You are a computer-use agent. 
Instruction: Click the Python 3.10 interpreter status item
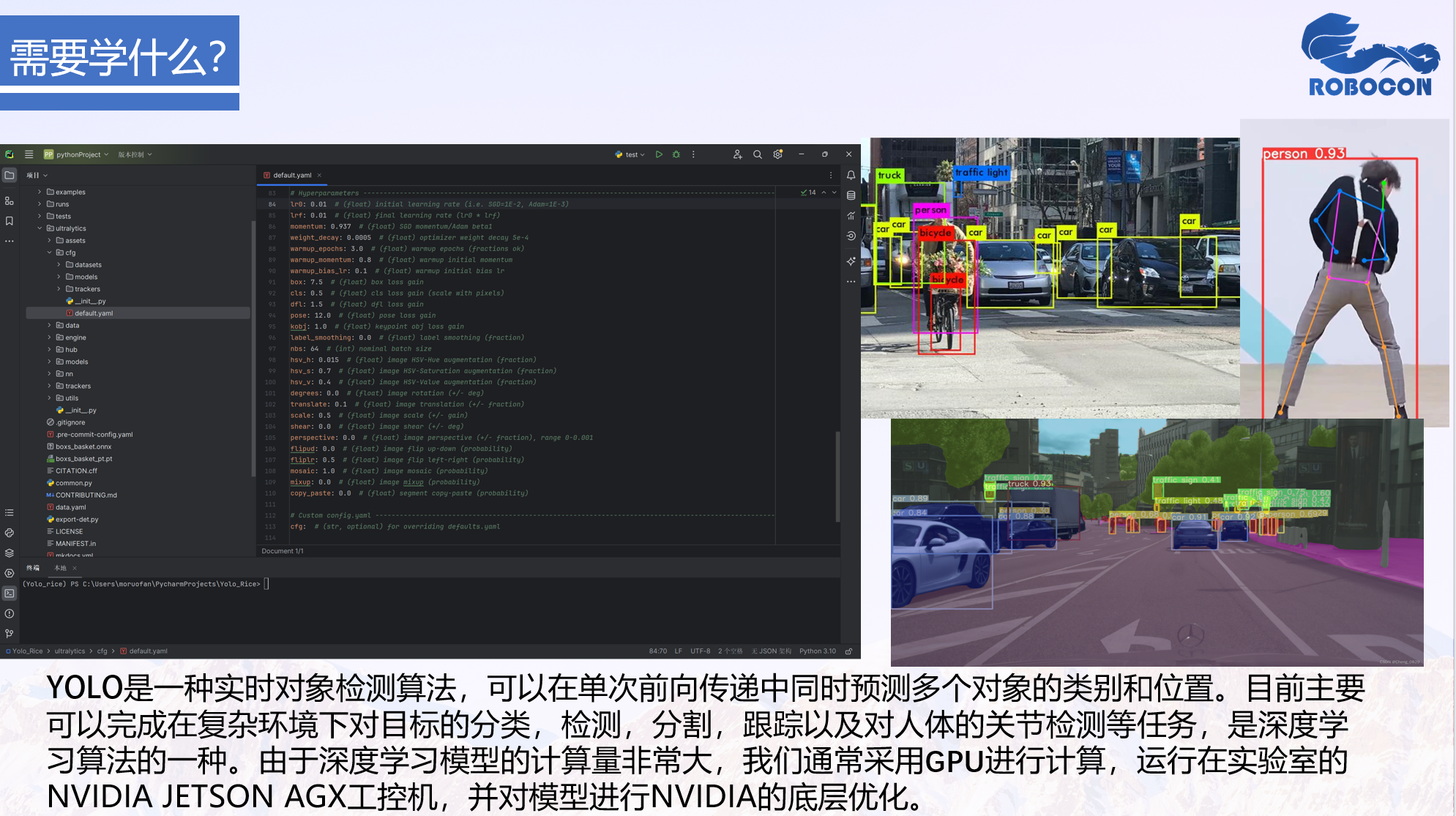[x=817, y=651]
